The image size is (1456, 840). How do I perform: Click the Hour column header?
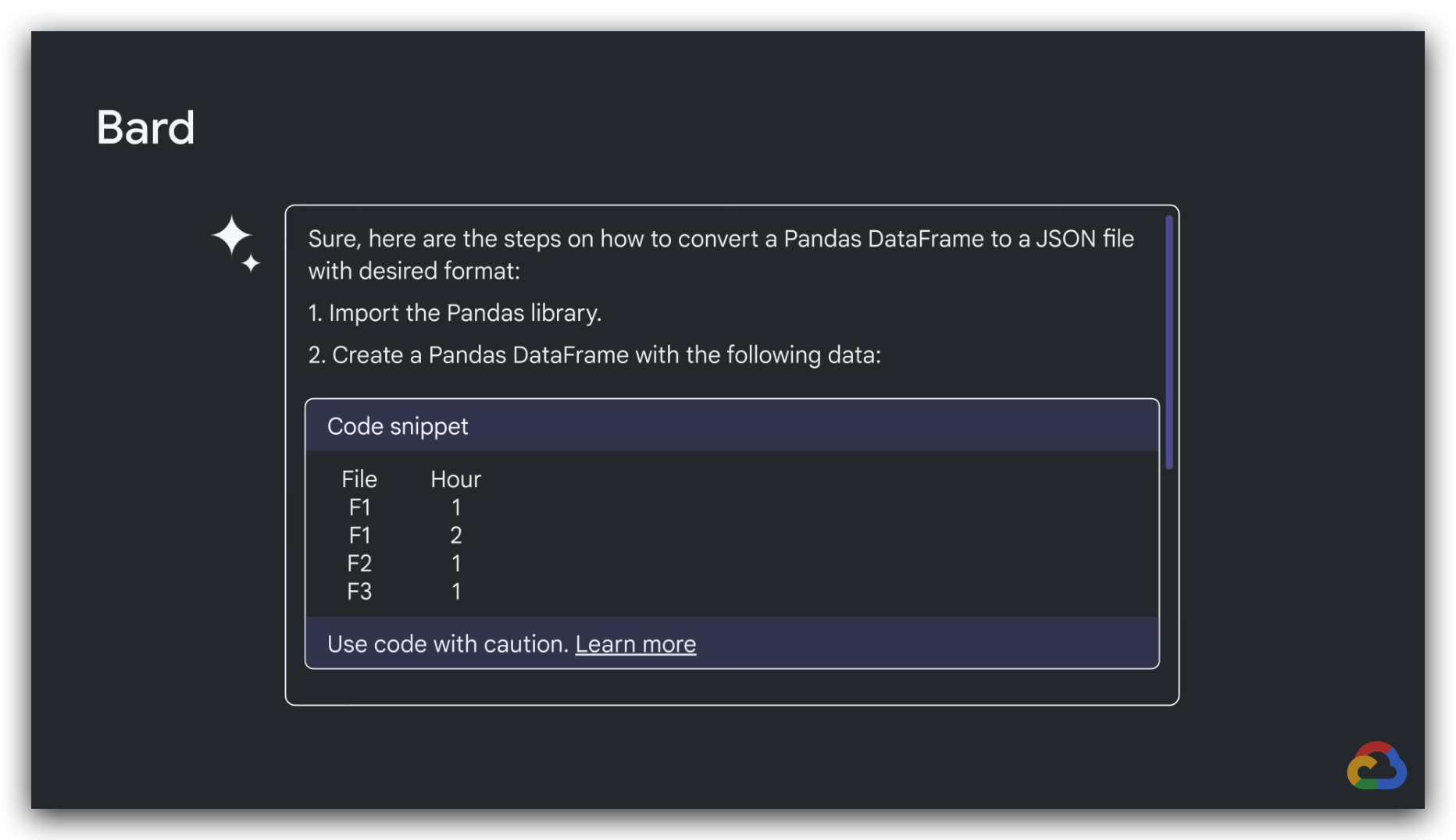(456, 479)
